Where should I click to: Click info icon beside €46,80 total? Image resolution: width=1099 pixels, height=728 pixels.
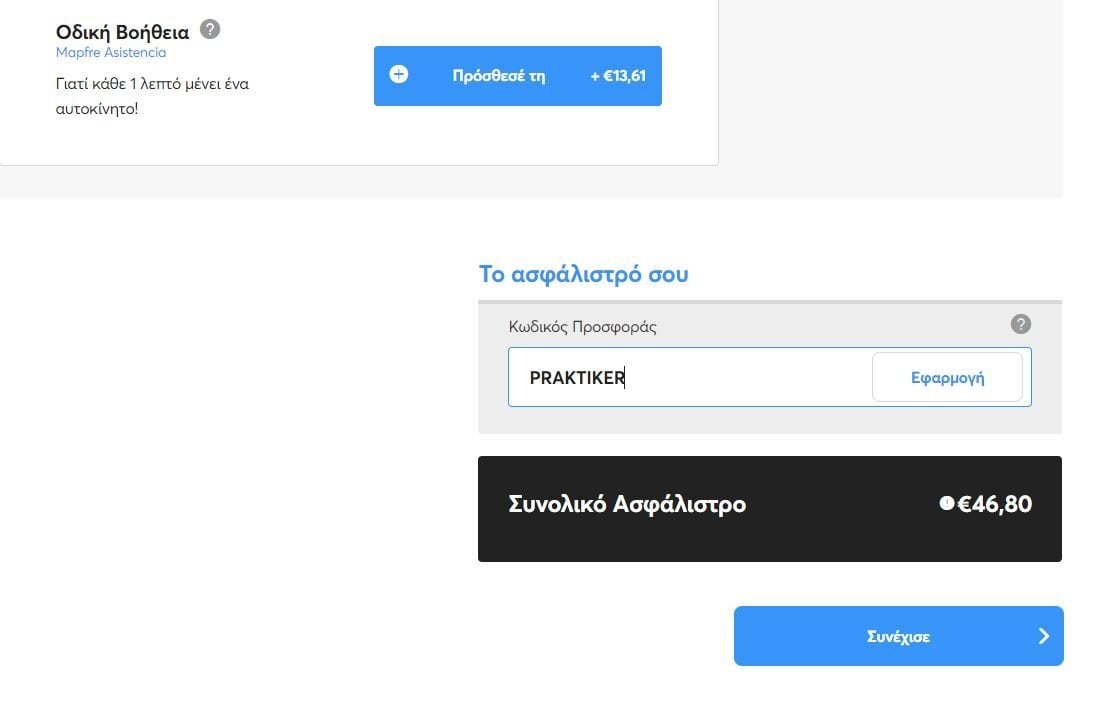[946, 503]
